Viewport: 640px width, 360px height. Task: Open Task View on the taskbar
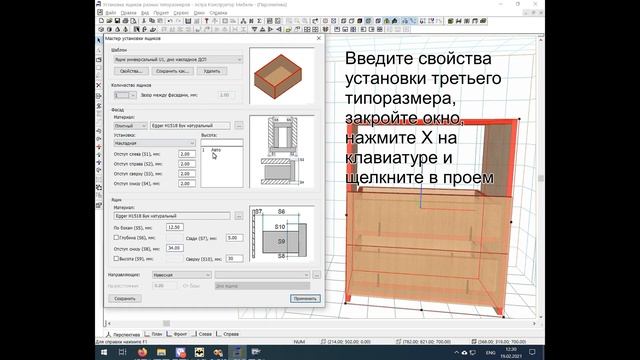pos(122,352)
